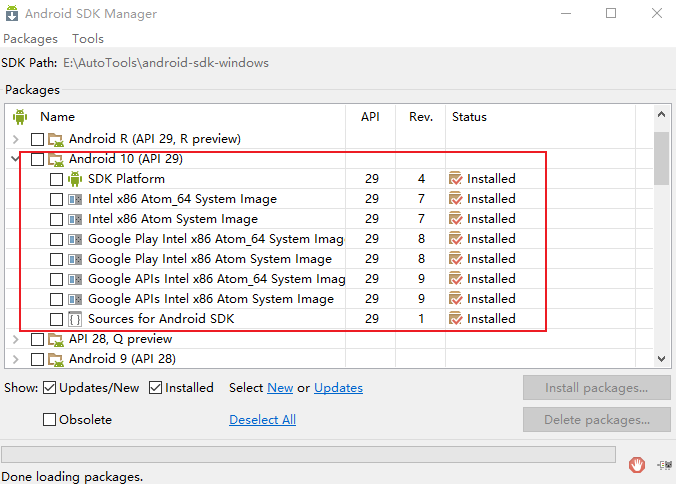Click the Sources for Android SDK braces icon

coord(75,319)
